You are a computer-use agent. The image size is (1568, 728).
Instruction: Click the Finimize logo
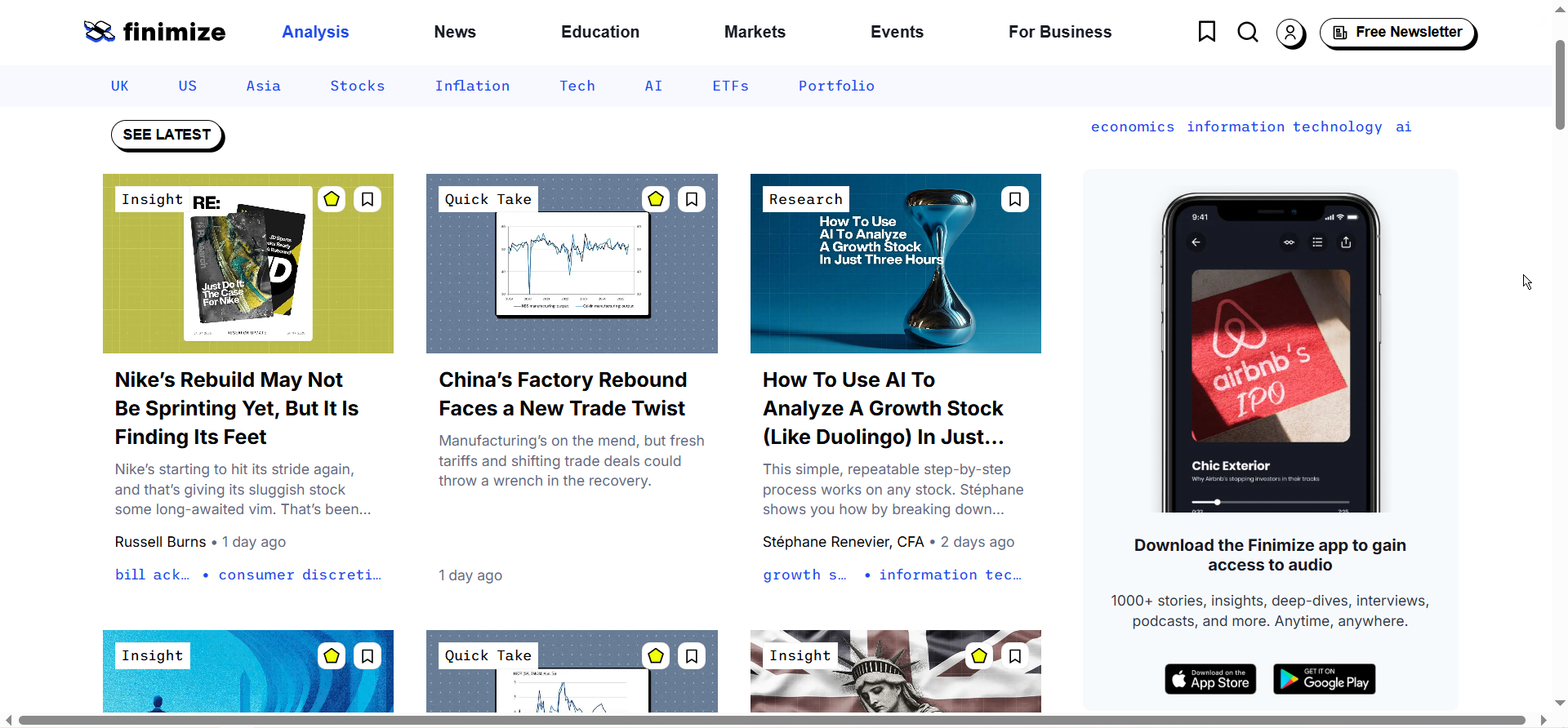(155, 32)
